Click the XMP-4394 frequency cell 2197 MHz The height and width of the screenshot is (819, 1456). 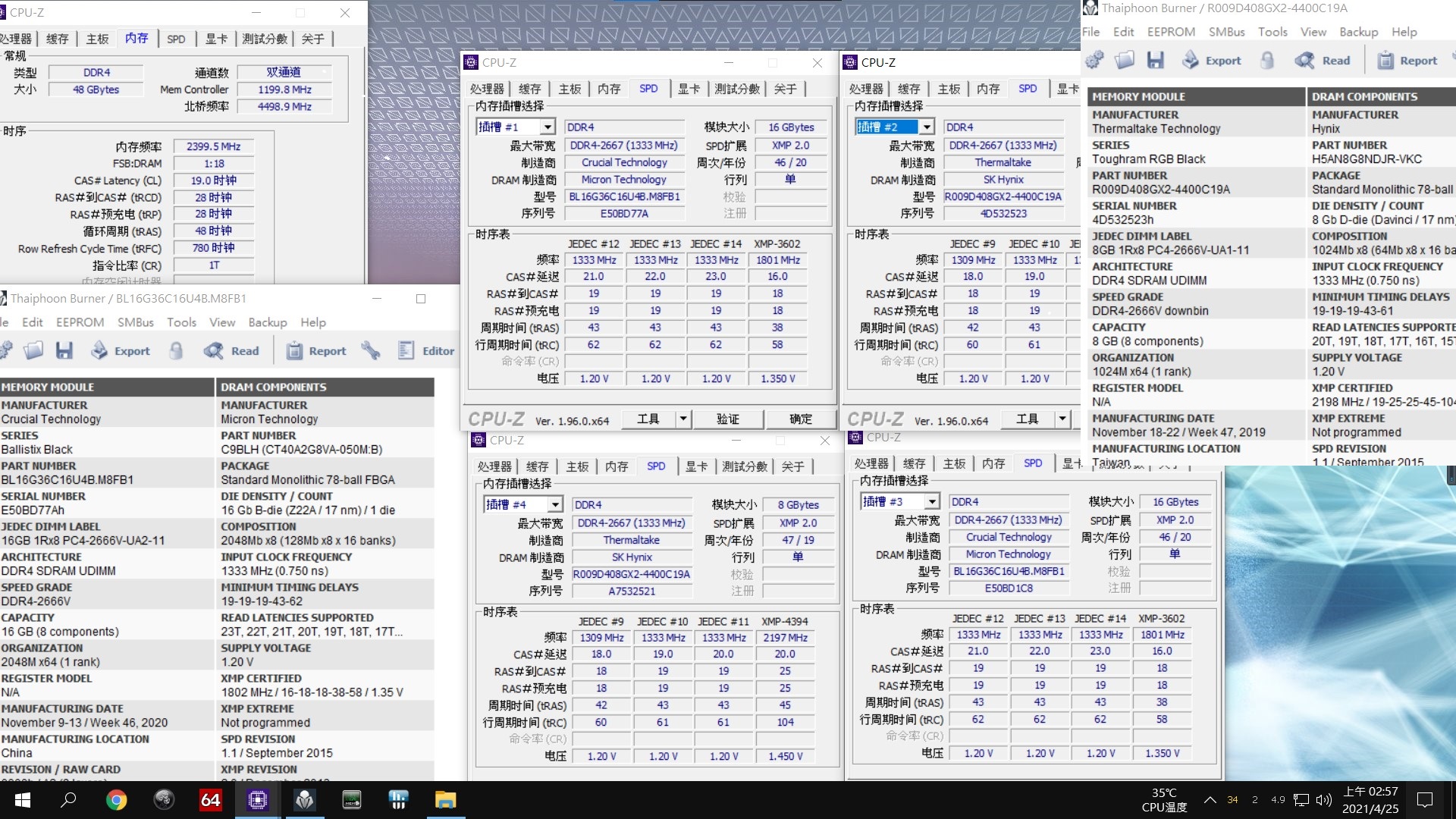coord(785,638)
